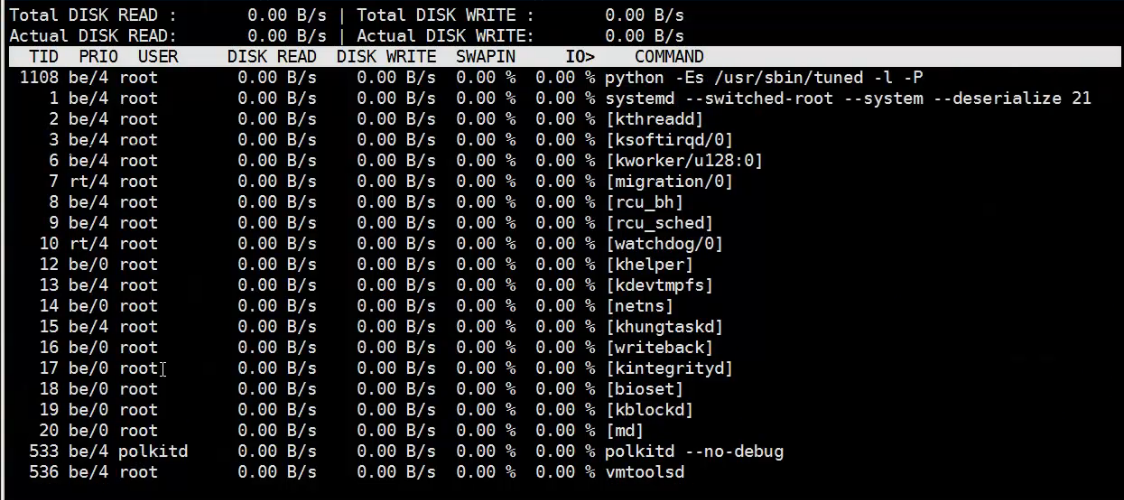This screenshot has height=500, width=1124.
Task: Click the rt/4 priority of migration/0 row
Action: click(88, 181)
